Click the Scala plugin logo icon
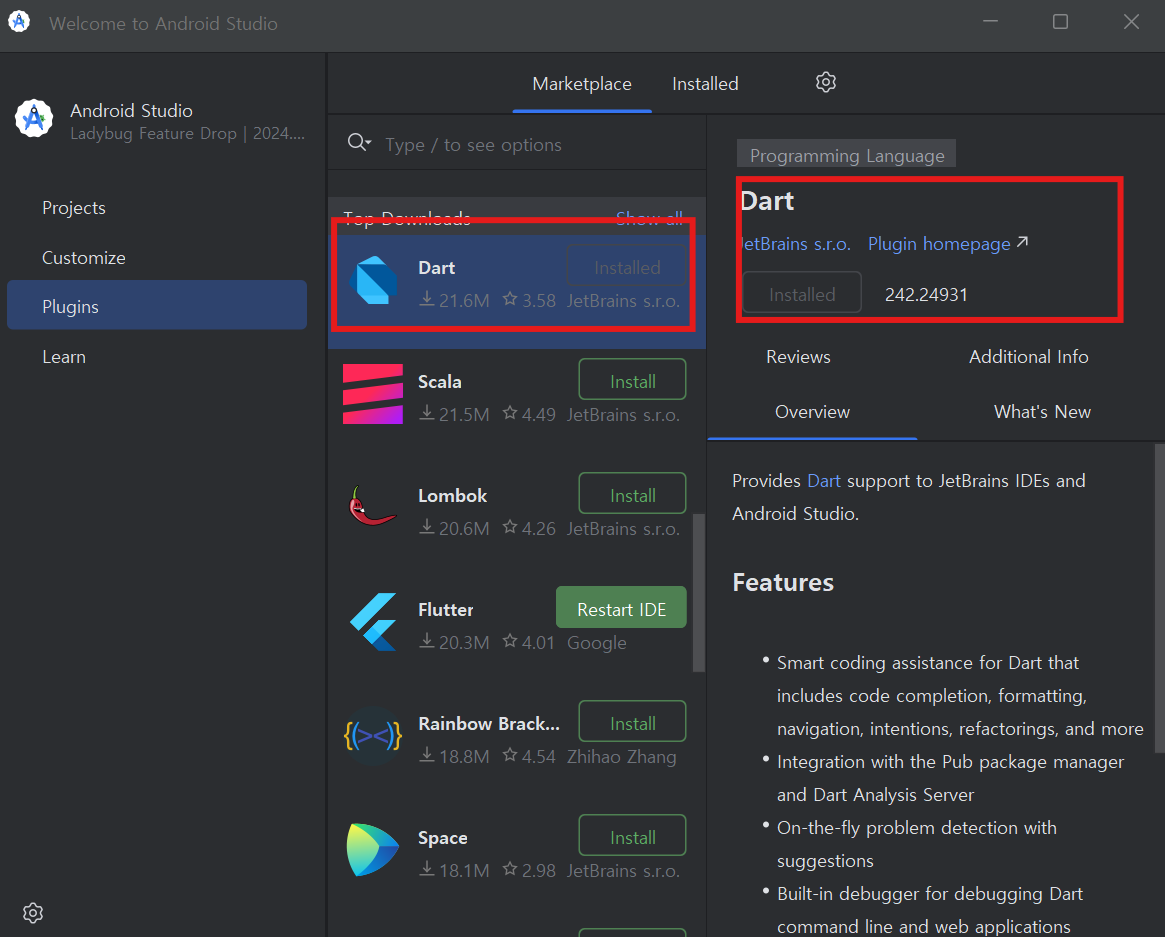1165x937 pixels. (x=373, y=394)
